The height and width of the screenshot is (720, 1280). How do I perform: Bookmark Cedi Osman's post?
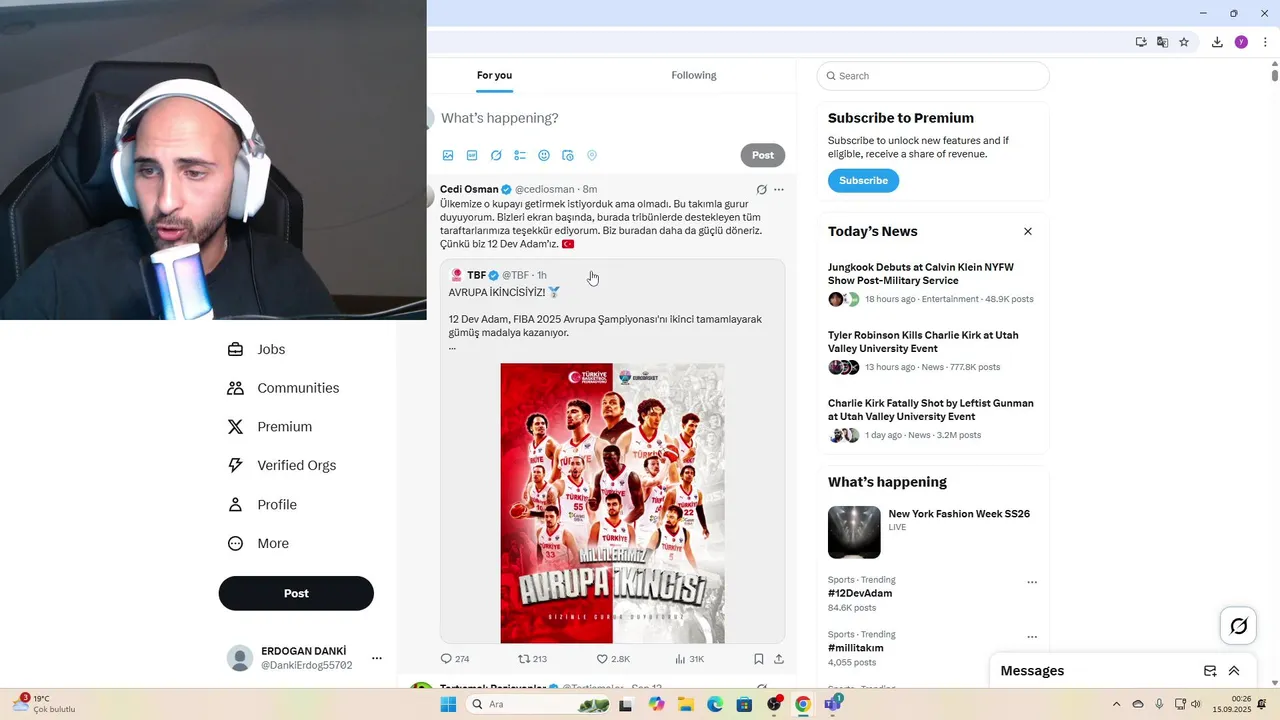point(759,659)
